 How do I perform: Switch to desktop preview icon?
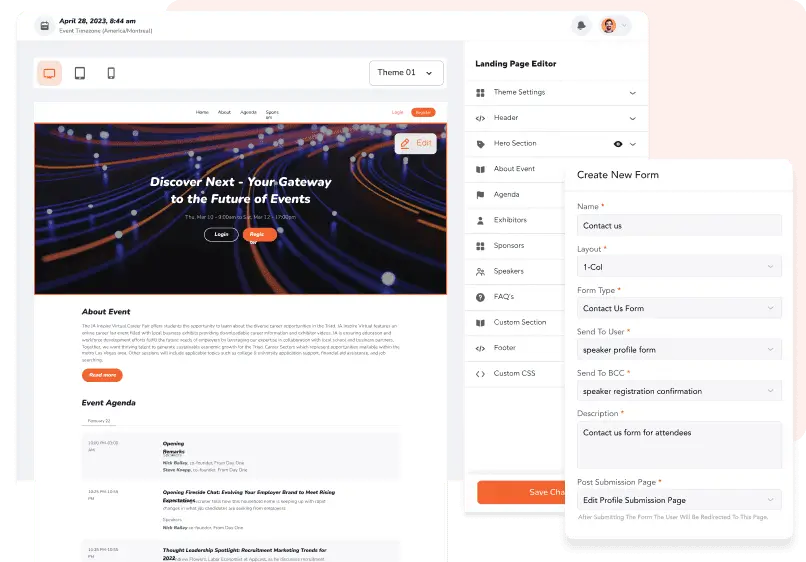[x=49, y=73]
